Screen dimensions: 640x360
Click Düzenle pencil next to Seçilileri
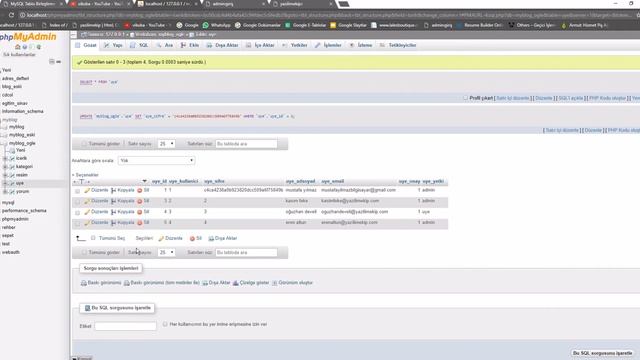[x=161, y=238]
